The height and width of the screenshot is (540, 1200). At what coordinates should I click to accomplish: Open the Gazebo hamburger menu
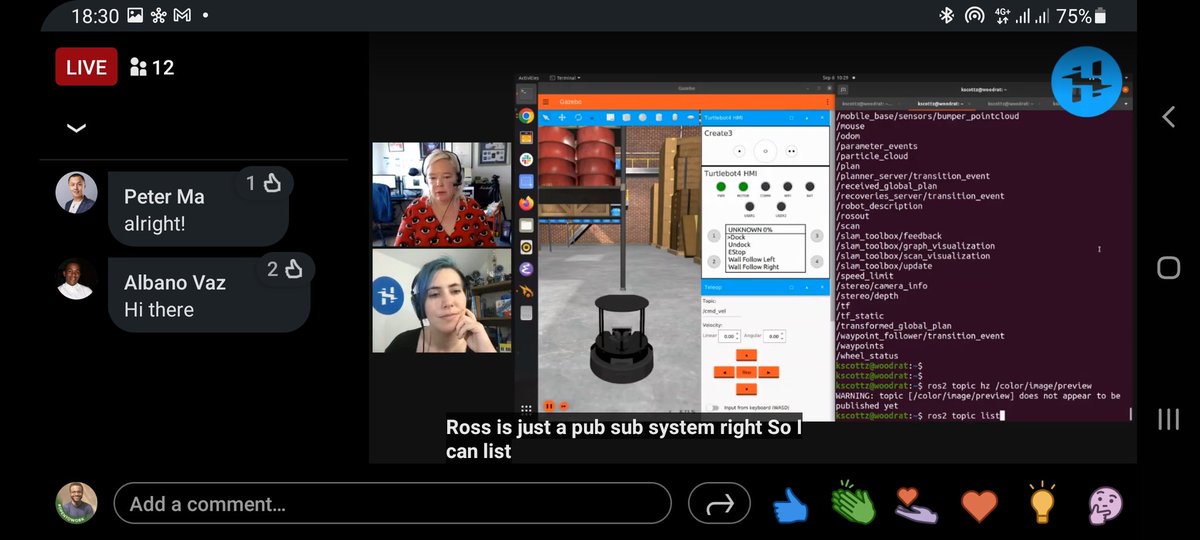point(546,102)
